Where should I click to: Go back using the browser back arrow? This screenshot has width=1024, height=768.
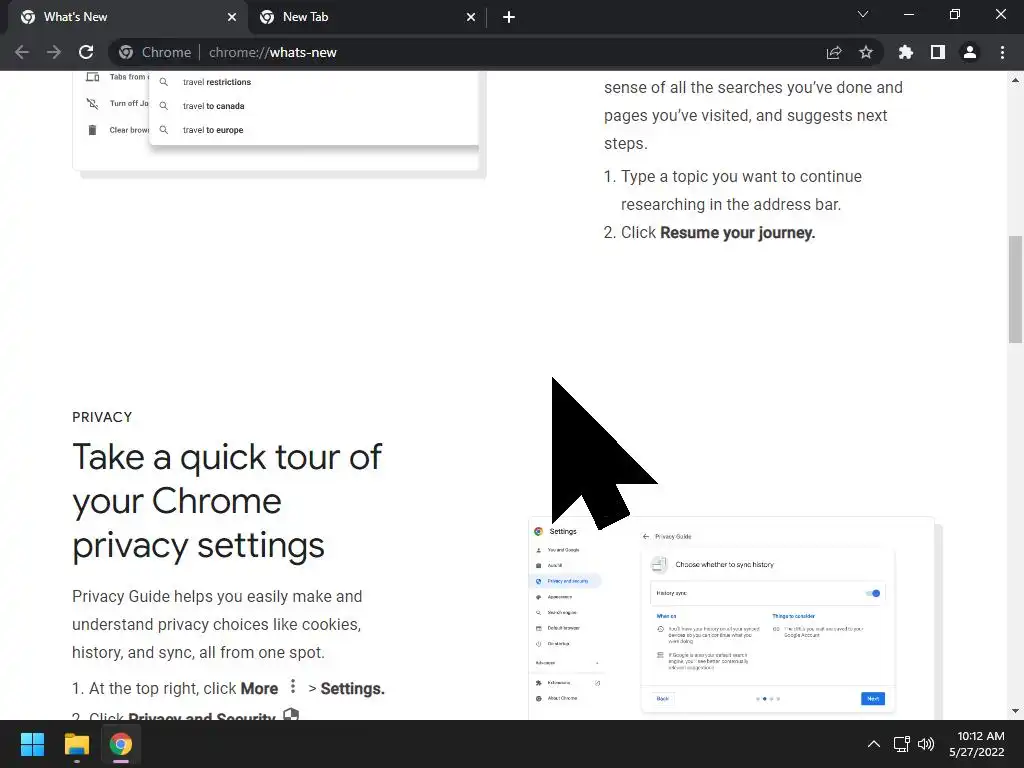22,52
